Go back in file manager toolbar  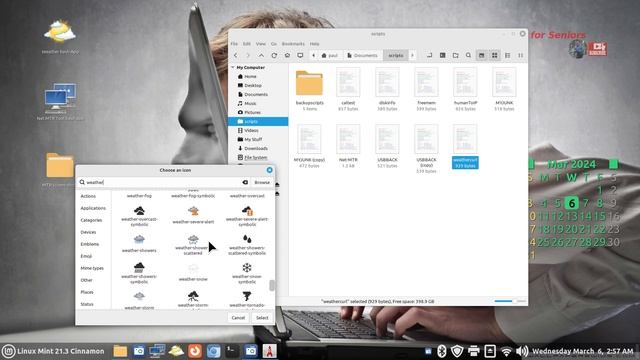pos(236,56)
